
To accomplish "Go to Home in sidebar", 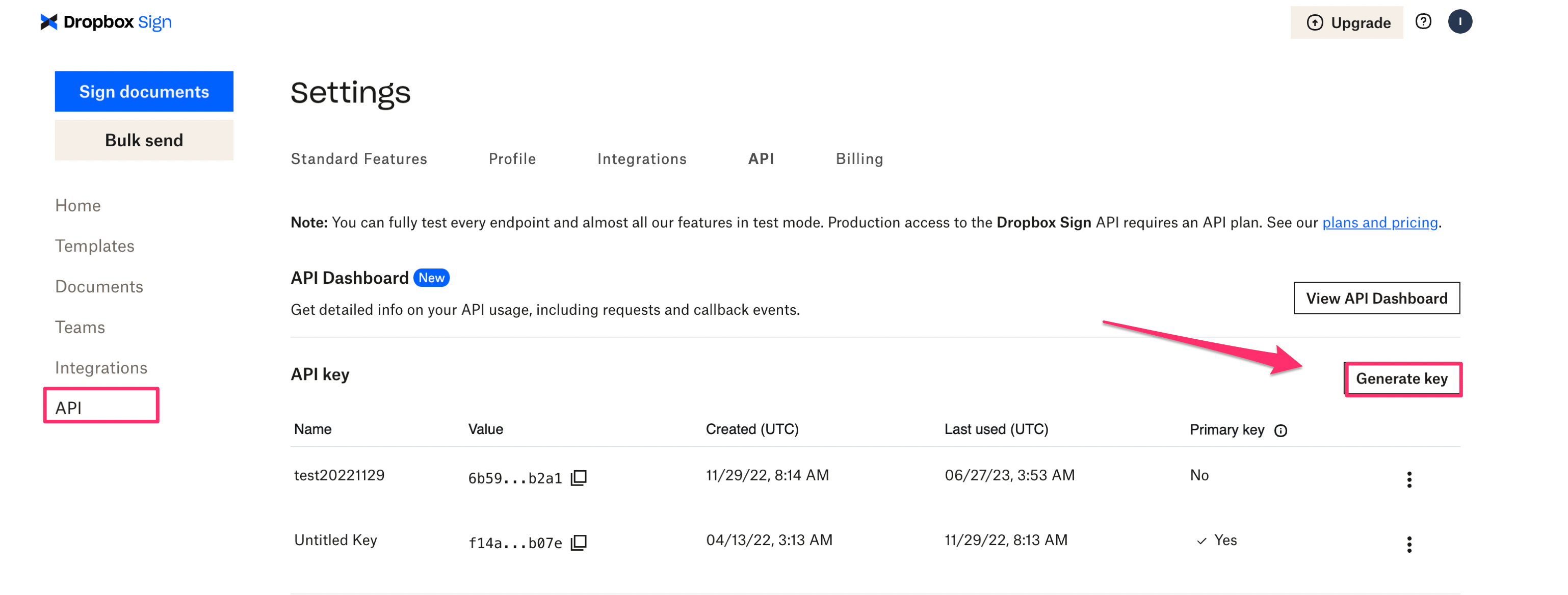I will 78,206.
